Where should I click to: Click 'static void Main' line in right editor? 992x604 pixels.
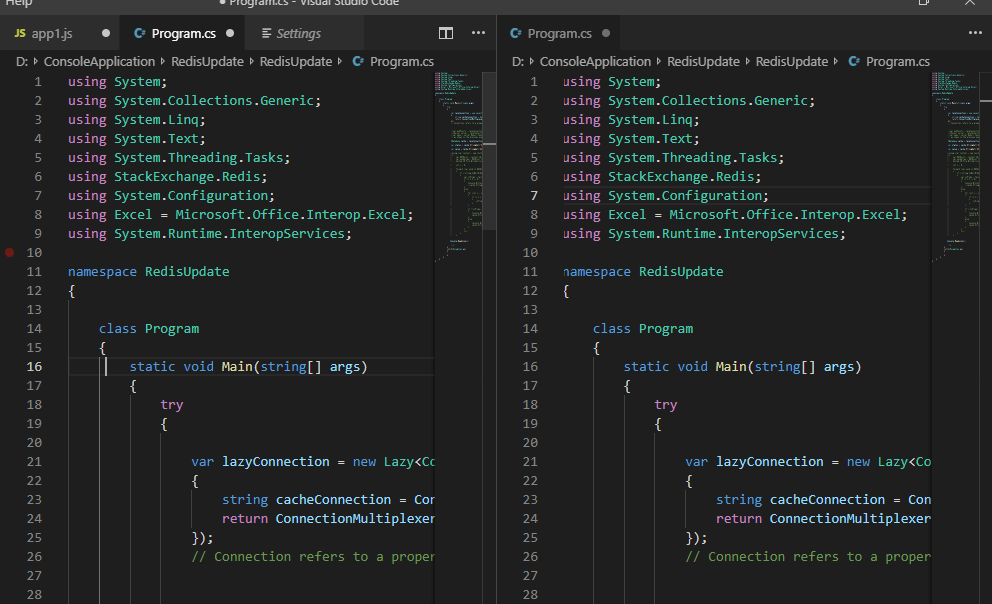coord(742,366)
